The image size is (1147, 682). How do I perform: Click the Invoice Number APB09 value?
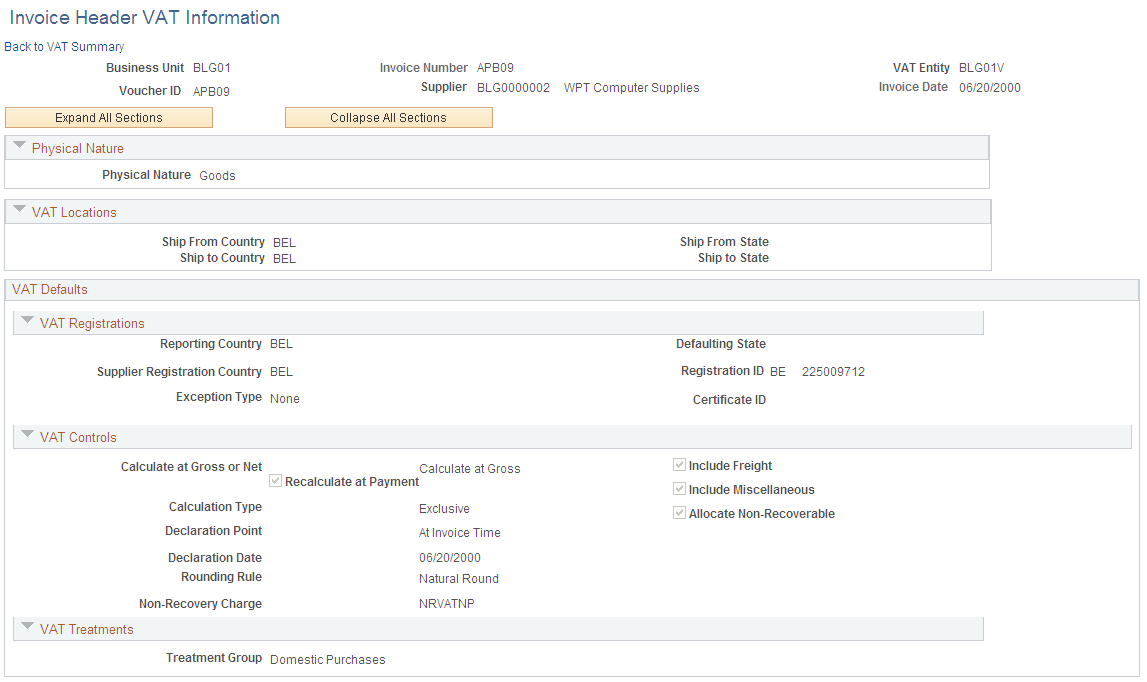tap(495, 67)
